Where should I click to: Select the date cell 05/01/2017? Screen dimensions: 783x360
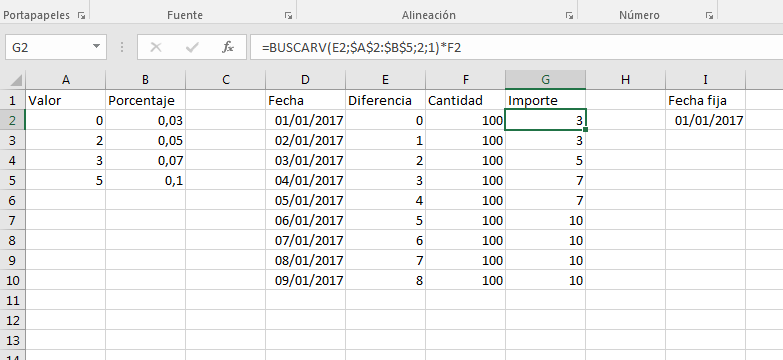click(305, 200)
